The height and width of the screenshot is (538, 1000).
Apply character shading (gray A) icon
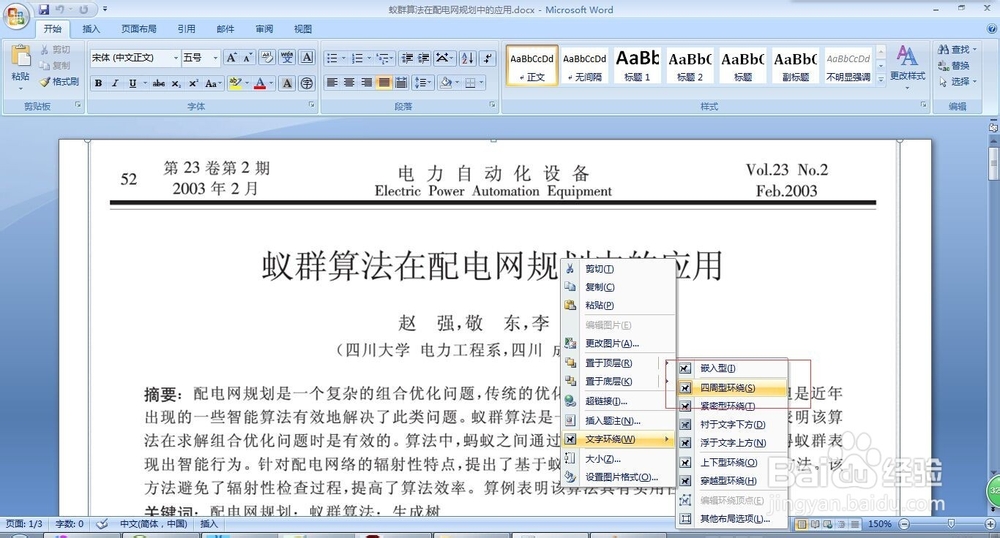(287, 83)
